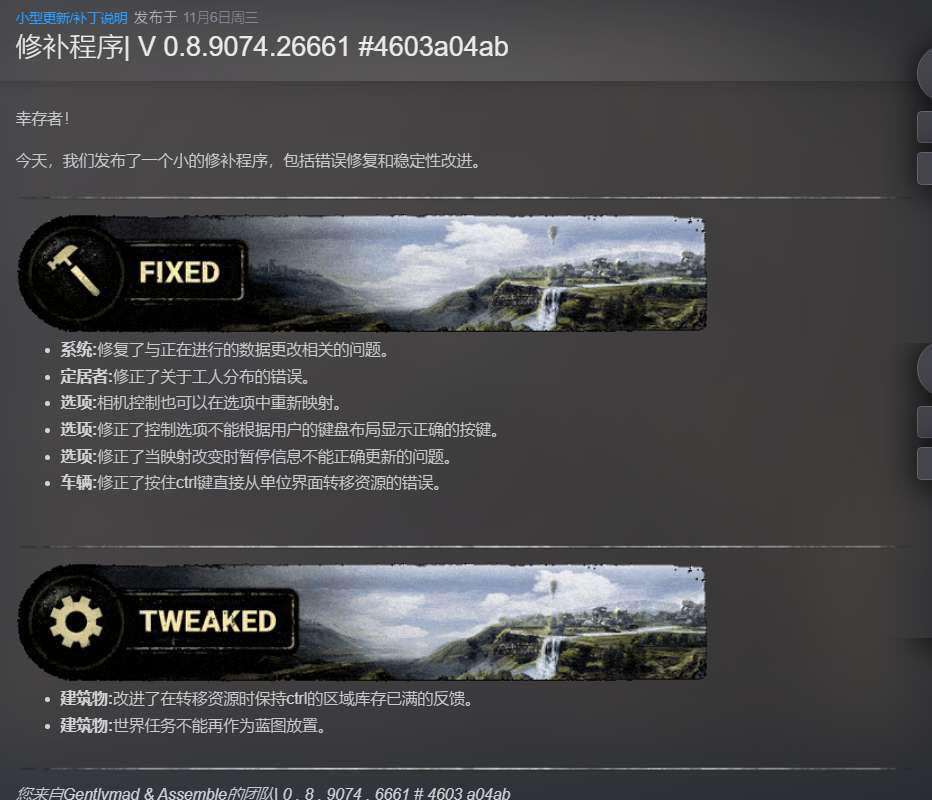The image size is (932, 800).
Task: Select the 定居者: worker distribution fix entry
Action: click(x=185, y=376)
